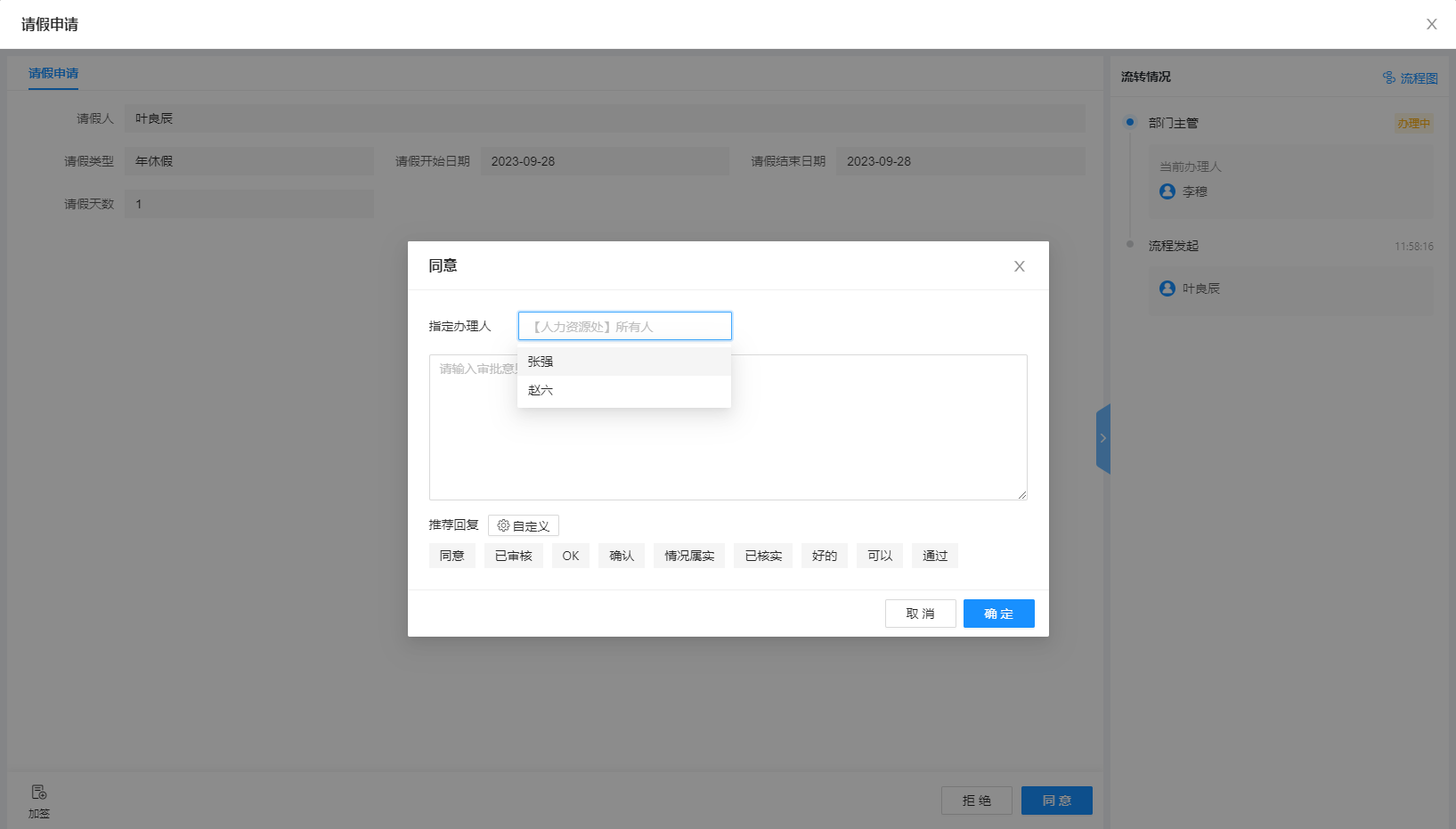The height and width of the screenshot is (829, 1456).
Task: Choose the 通过 recommended reply
Action: [x=934, y=556]
